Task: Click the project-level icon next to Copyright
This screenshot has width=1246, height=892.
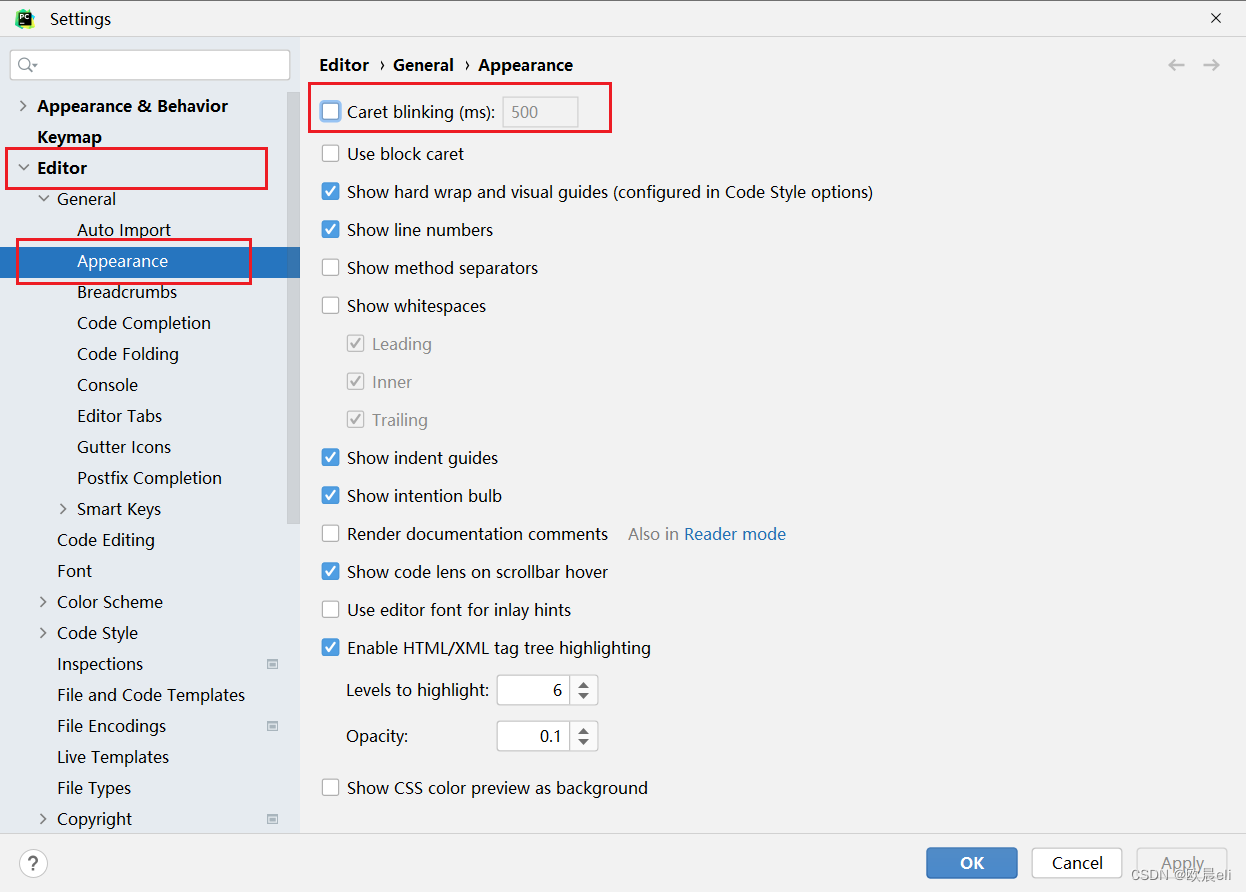Action: pyautogui.click(x=273, y=819)
